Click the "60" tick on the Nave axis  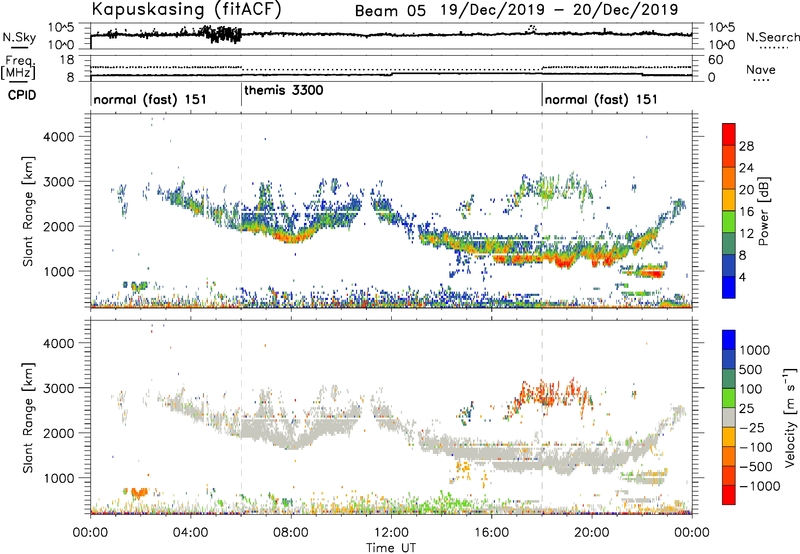[715, 60]
